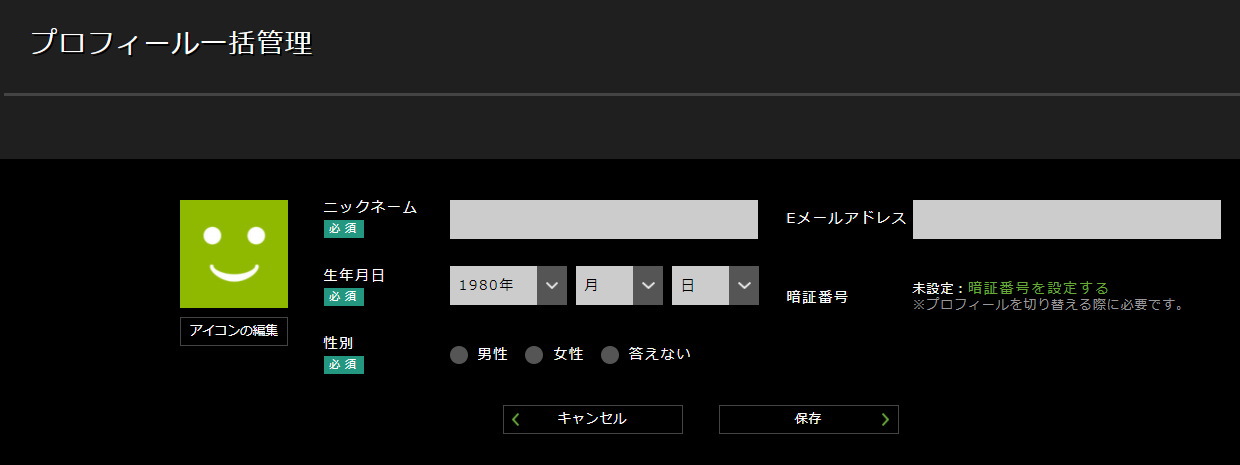Click the 必須 badge under 生年月日
Image resolution: width=1240 pixels, height=465 pixels.
(x=343, y=297)
